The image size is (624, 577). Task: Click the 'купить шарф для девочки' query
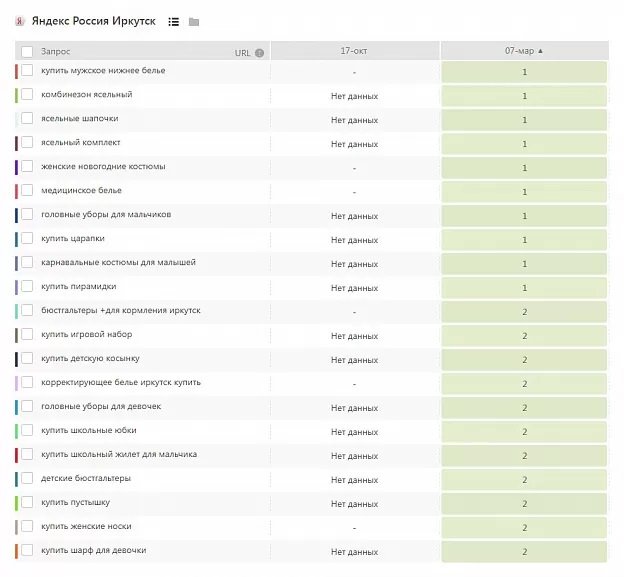click(x=93, y=551)
